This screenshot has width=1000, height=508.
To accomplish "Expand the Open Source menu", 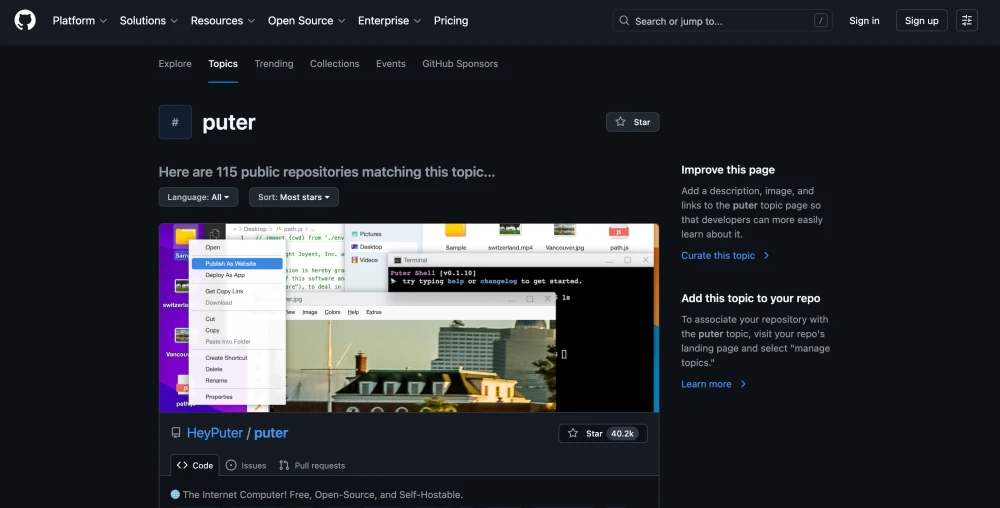I will (306, 20).
